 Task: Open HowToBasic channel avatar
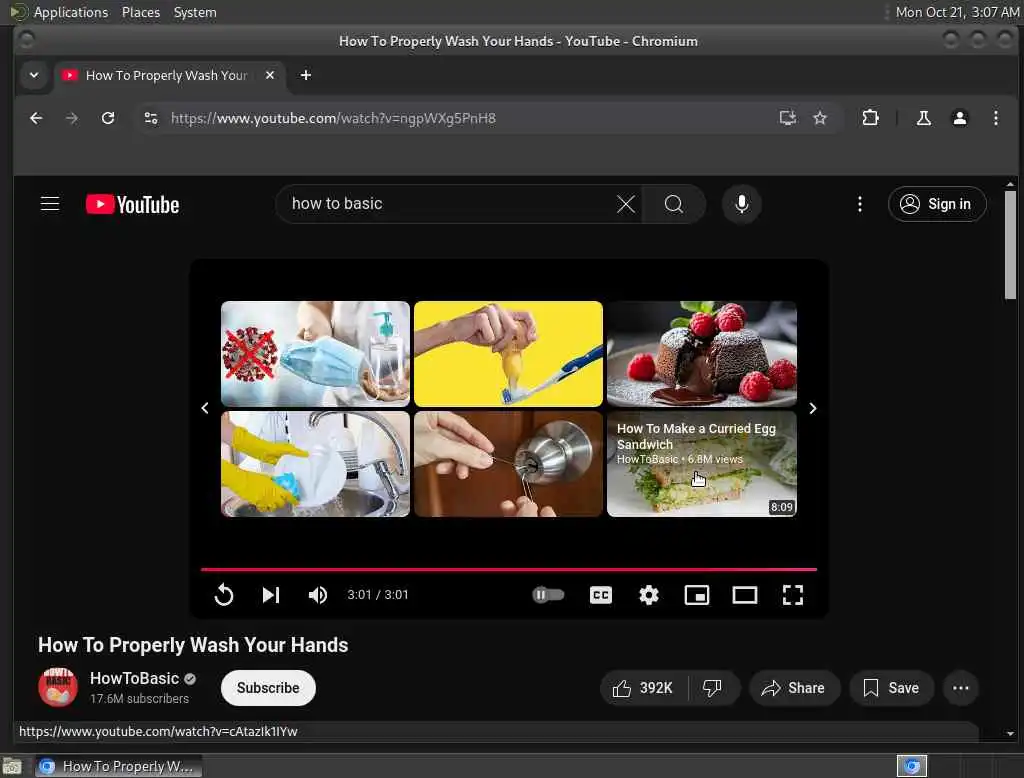[58, 687]
